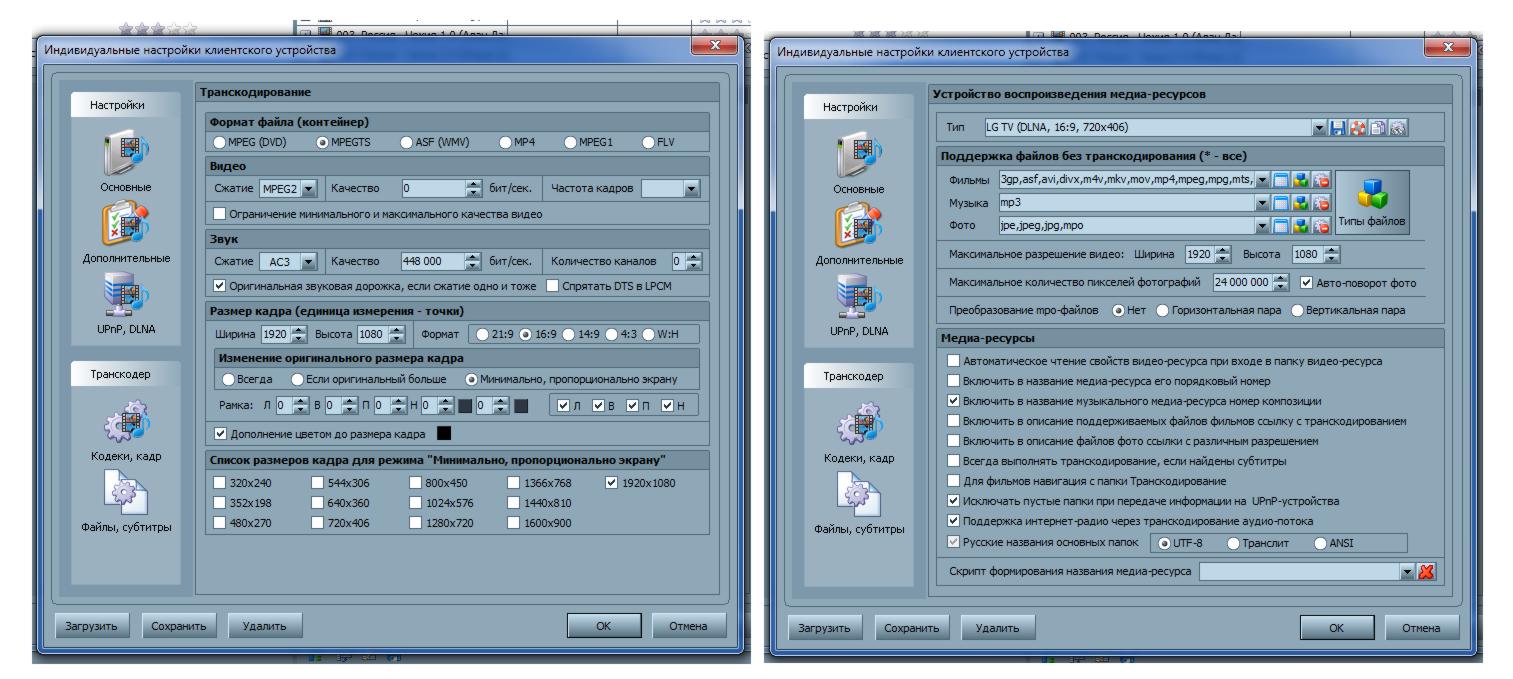This screenshot has width=1513, height=679.
Task: Select the MP4 container format radio button
Action: coord(506,142)
